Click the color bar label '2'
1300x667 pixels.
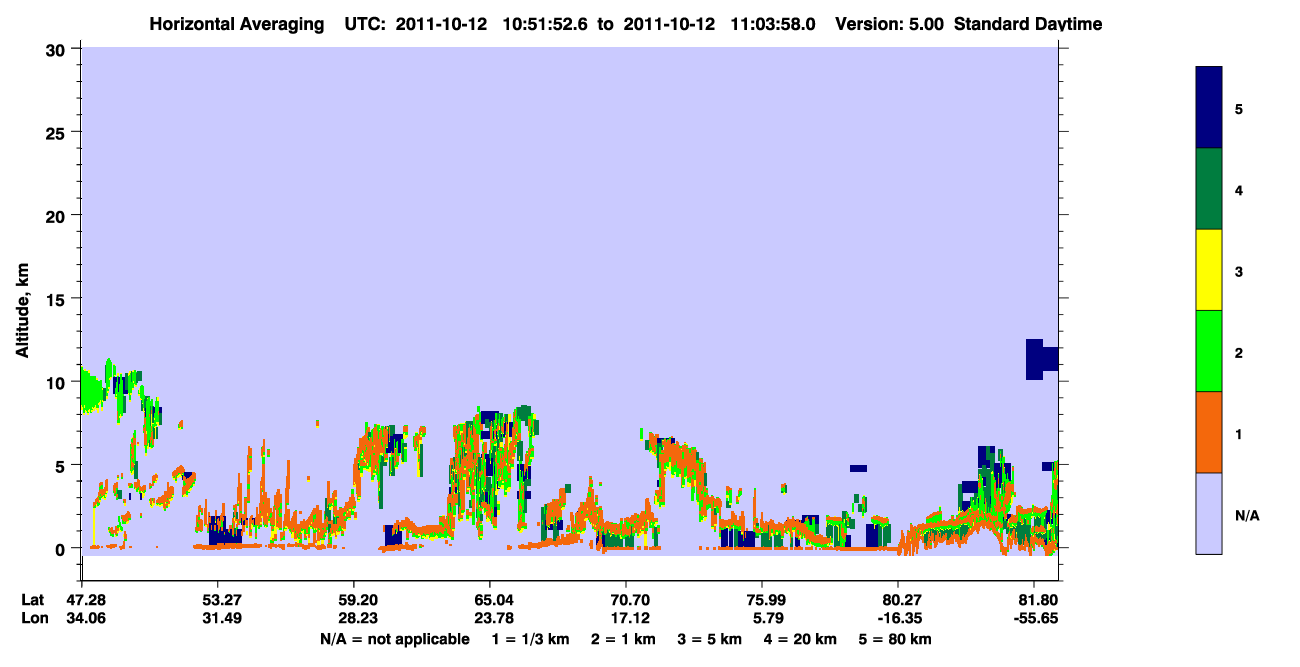pos(1239,353)
